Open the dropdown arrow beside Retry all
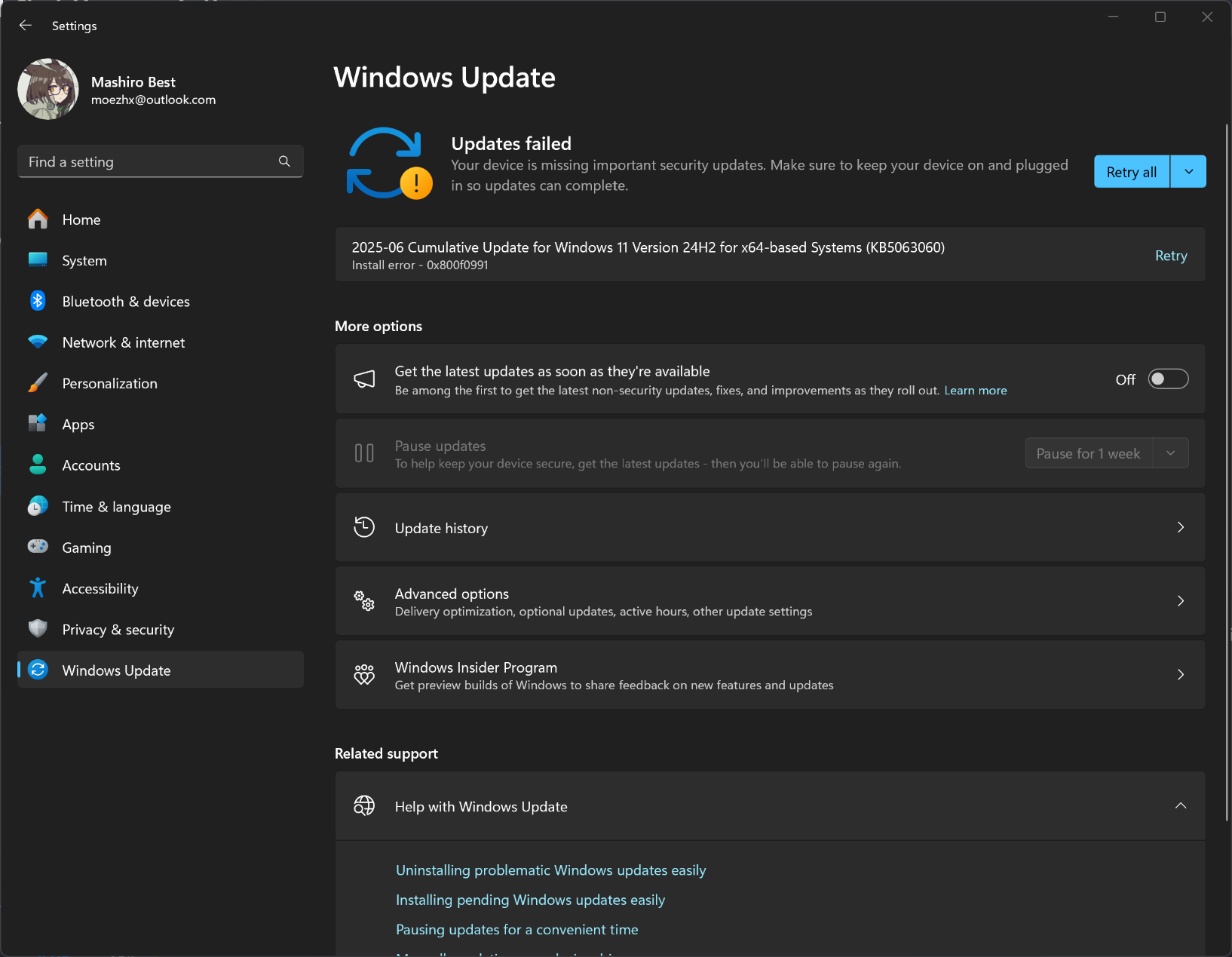The height and width of the screenshot is (957, 1232). [1188, 171]
